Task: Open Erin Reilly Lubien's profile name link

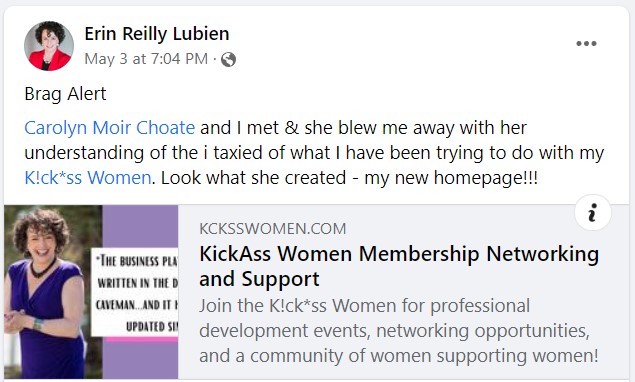Action: click(157, 34)
